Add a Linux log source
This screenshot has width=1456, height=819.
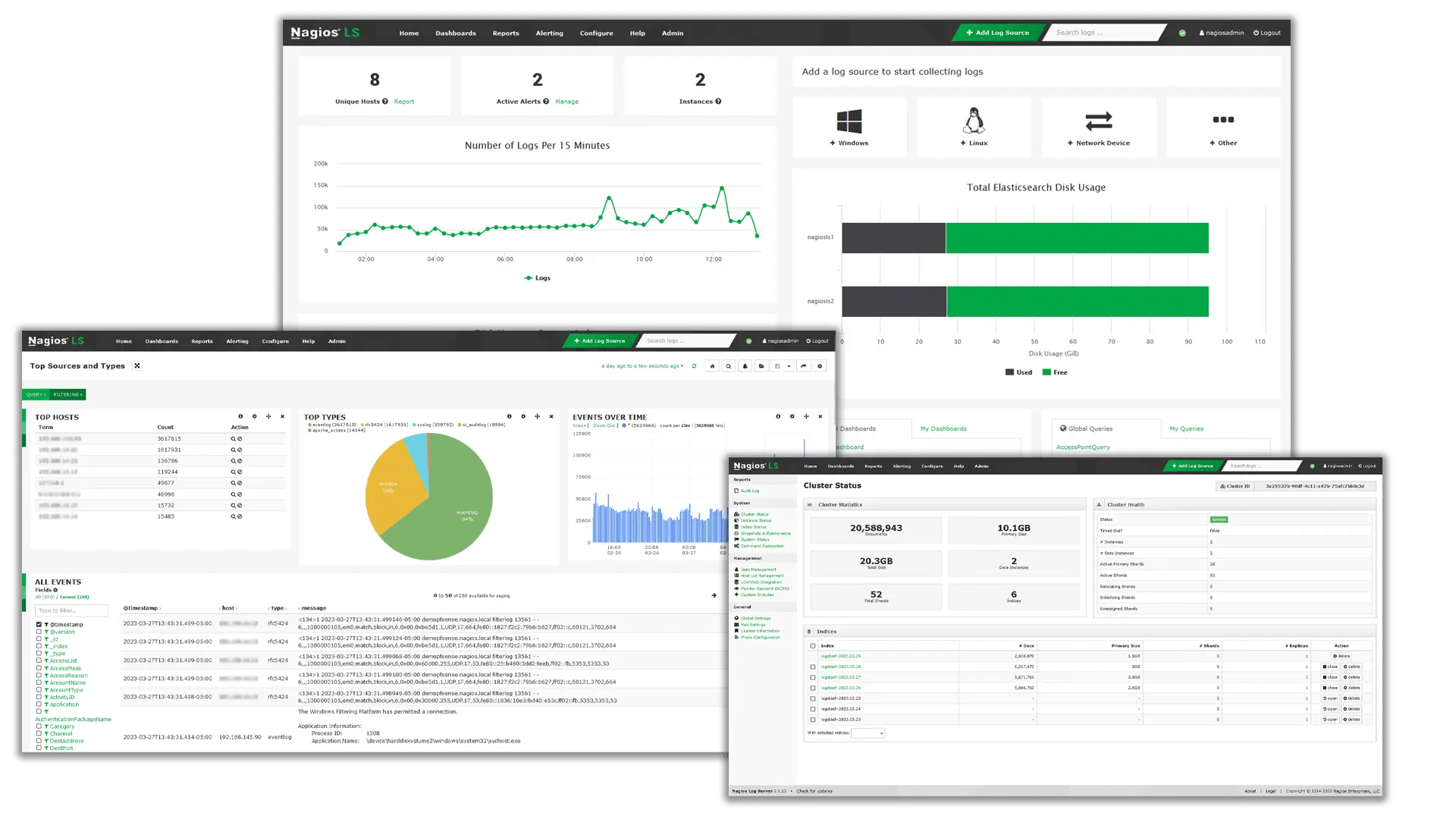(x=974, y=127)
